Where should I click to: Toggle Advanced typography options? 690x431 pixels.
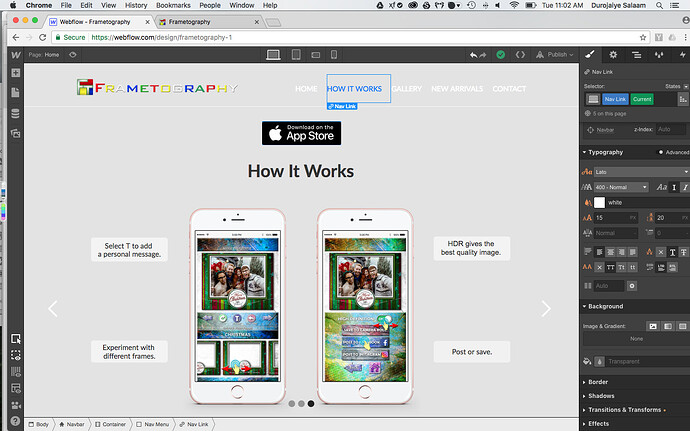[674, 152]
